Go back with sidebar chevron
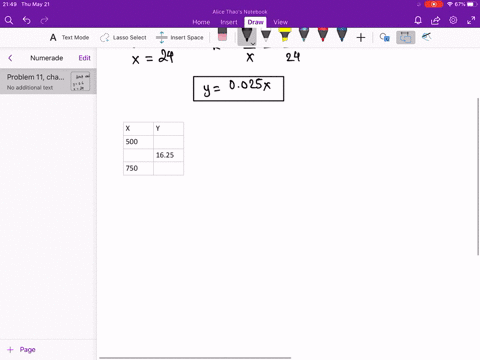Viewport: 480px width, 360px height. 10,58
